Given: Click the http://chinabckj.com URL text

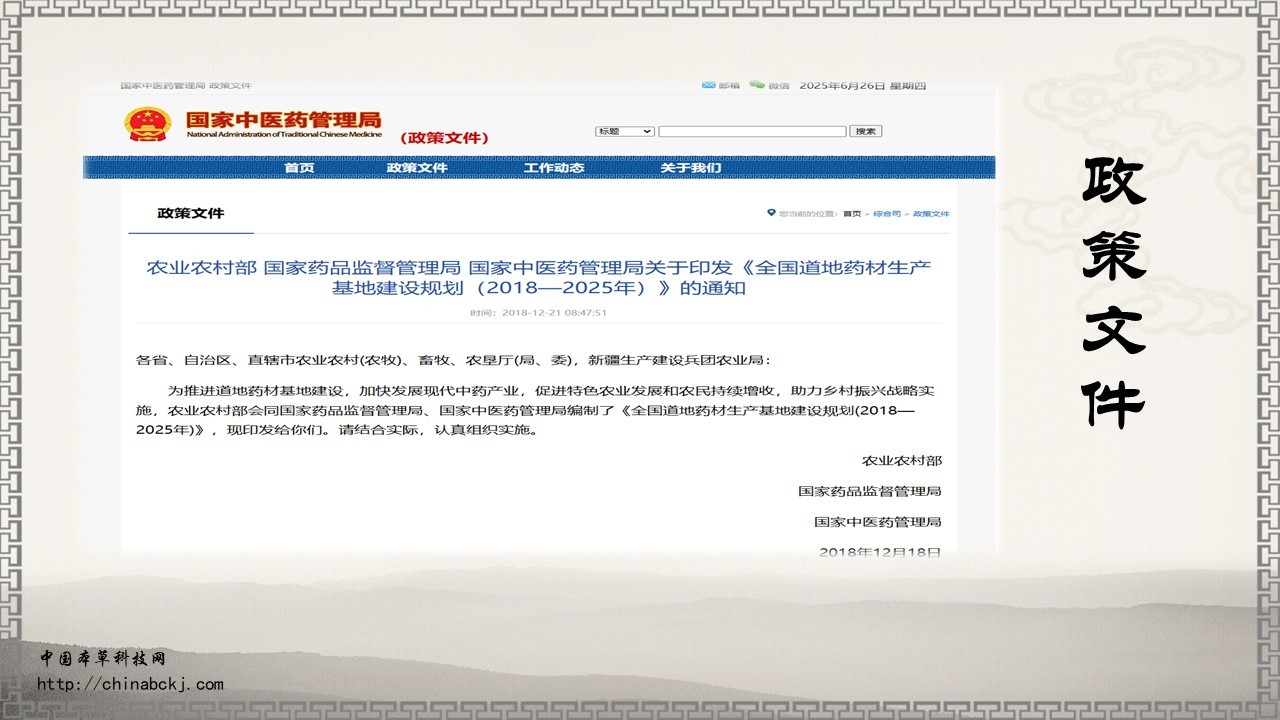Looking at the screenshot, I should (130, 684).
